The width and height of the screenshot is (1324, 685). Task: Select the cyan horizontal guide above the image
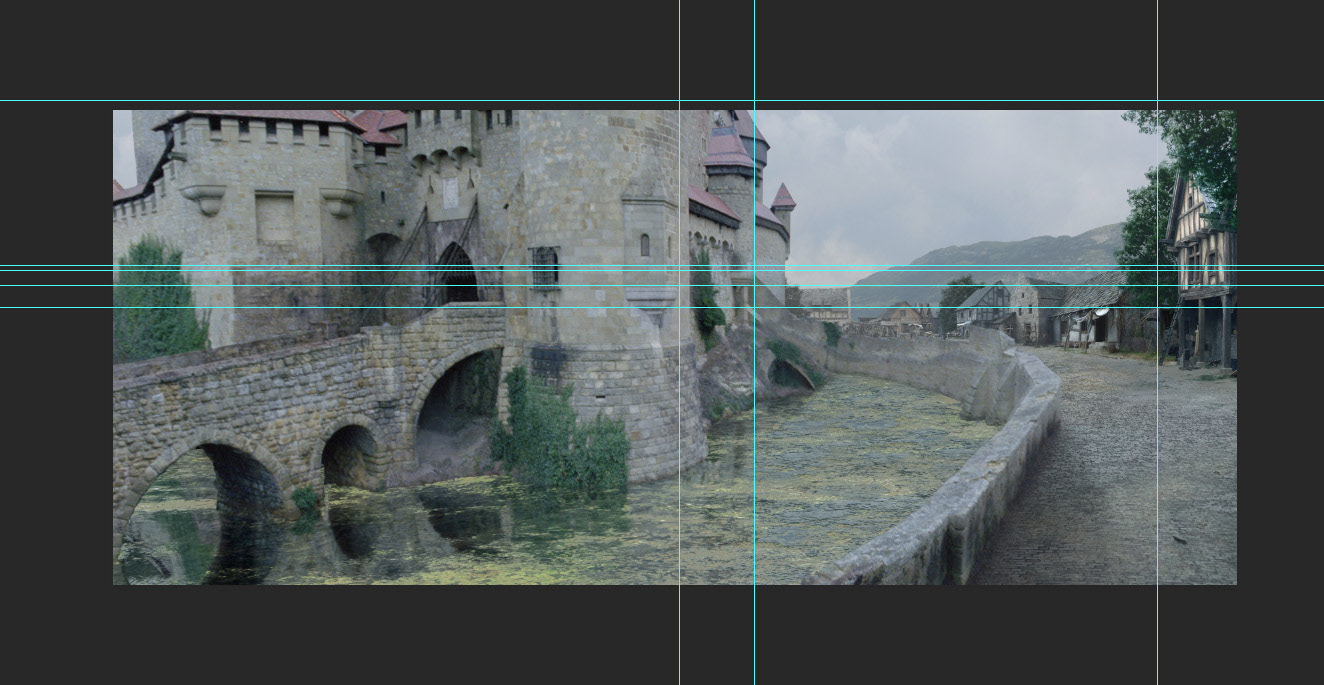[x=662, y=100]
